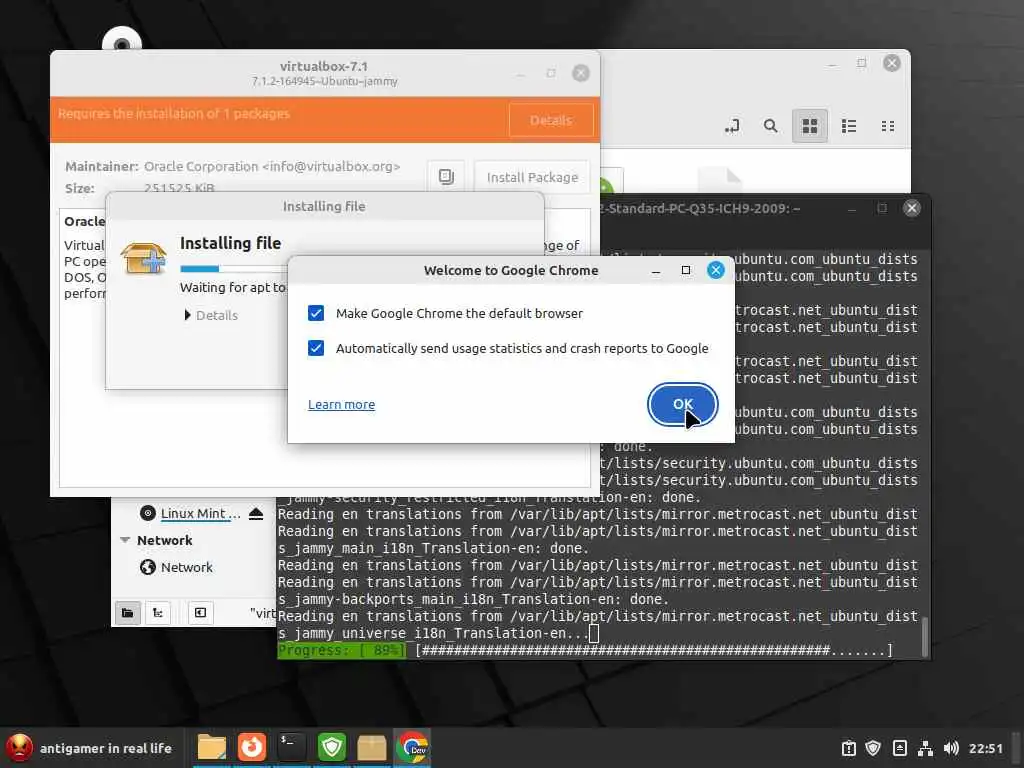Launch Firefox from the taskbar
Viewport: 1024px width, 768px height.
251,748
